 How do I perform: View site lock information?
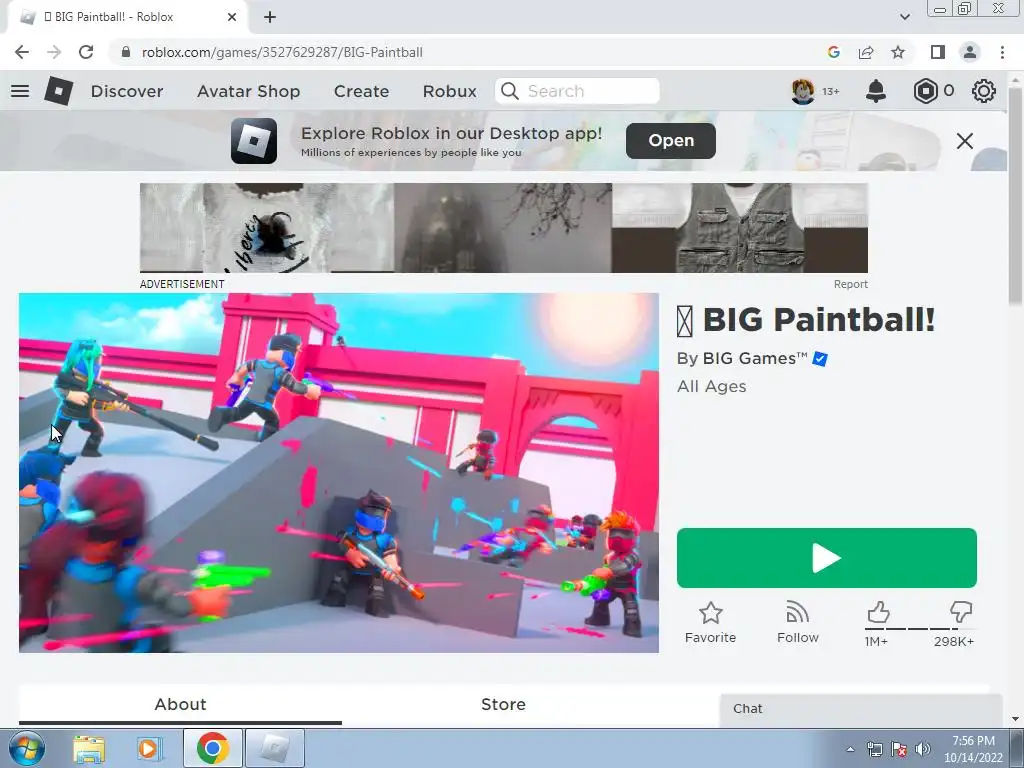coord(126,52)
